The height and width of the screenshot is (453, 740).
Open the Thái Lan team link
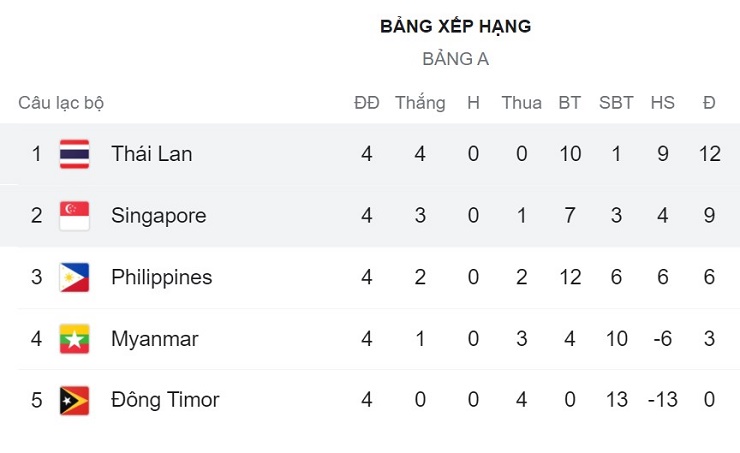point(152,154)
